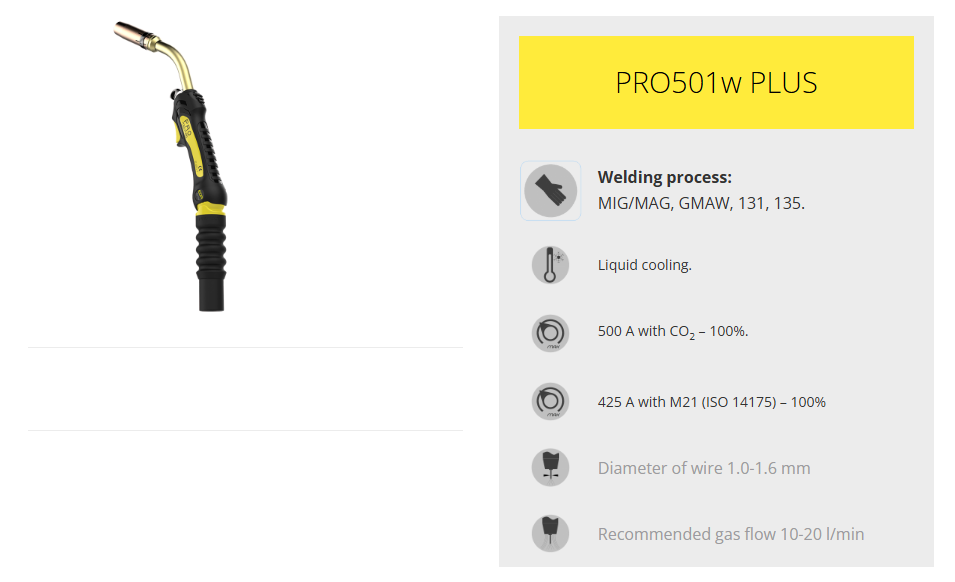Click the welding glove icon
Image resolution: width=955 pixels, height=582 pixels.
pos(550,191)
